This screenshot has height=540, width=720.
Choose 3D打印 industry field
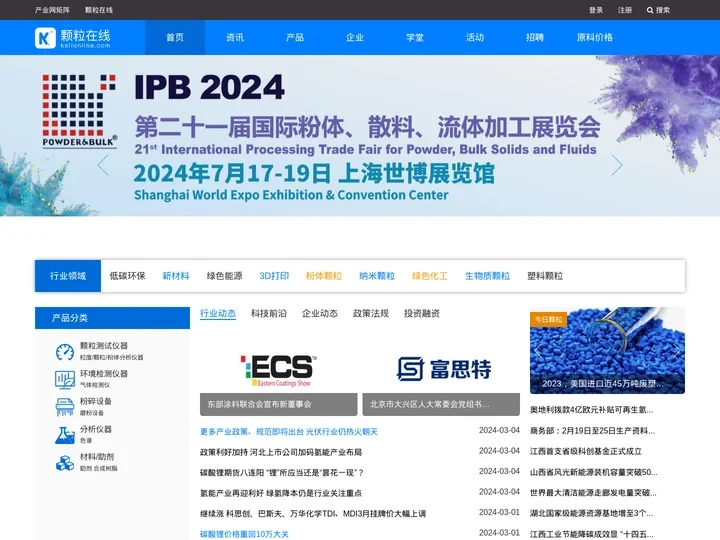pos(274,276)
